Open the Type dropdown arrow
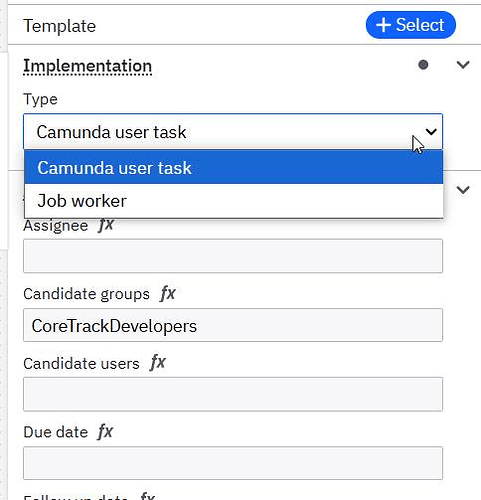This screenshot has width=481, height=500. [x=431, y=132]
